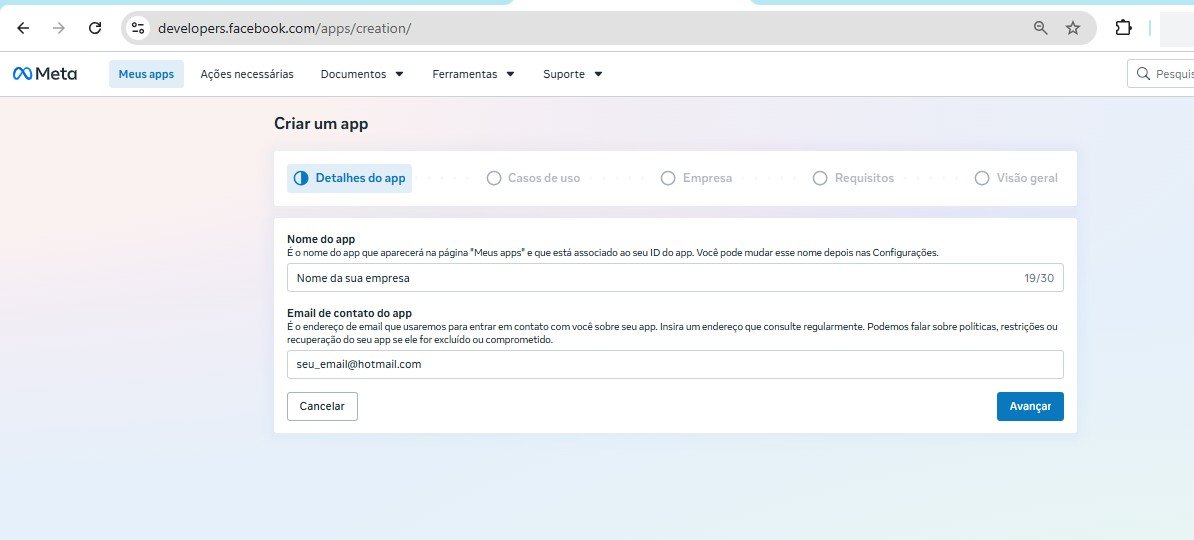Open the browser extensions puzzle icon
Image resolution: width=1194 pixels, height=540 pixels.
point(1123,28)
